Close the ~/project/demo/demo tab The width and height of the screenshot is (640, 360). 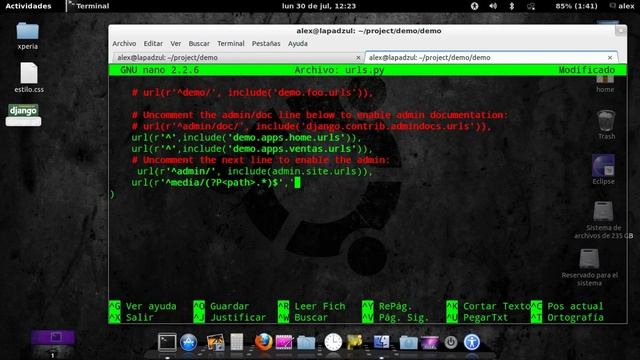(x=610, y=58)
